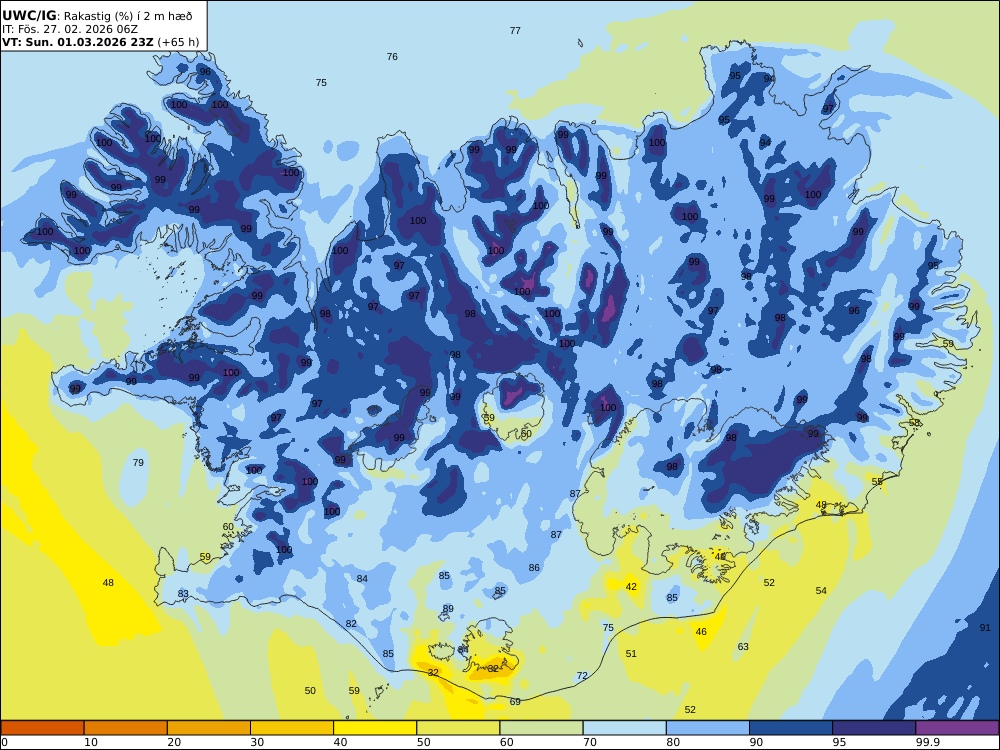Image resolution: width=1000 pixels, height=750 pixels.
Task: Click the '46' value in the yellow patch
Action: (x=702, y=631)
